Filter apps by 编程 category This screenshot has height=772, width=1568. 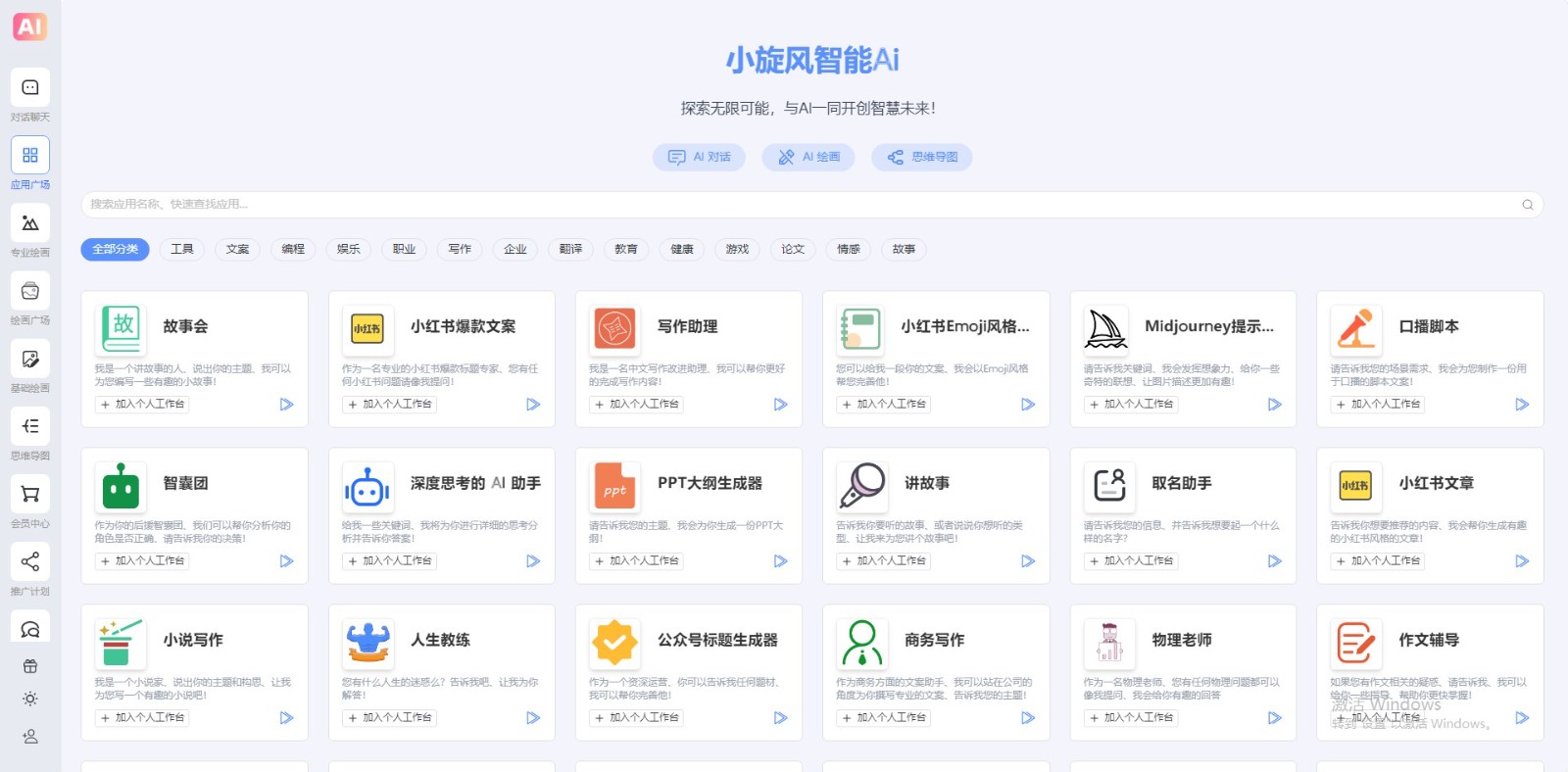[x=293, y=250]
